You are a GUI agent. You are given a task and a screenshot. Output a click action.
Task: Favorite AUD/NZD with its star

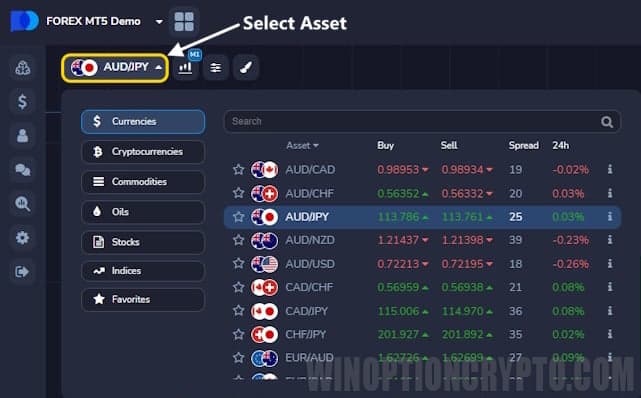tap(238, 240)
